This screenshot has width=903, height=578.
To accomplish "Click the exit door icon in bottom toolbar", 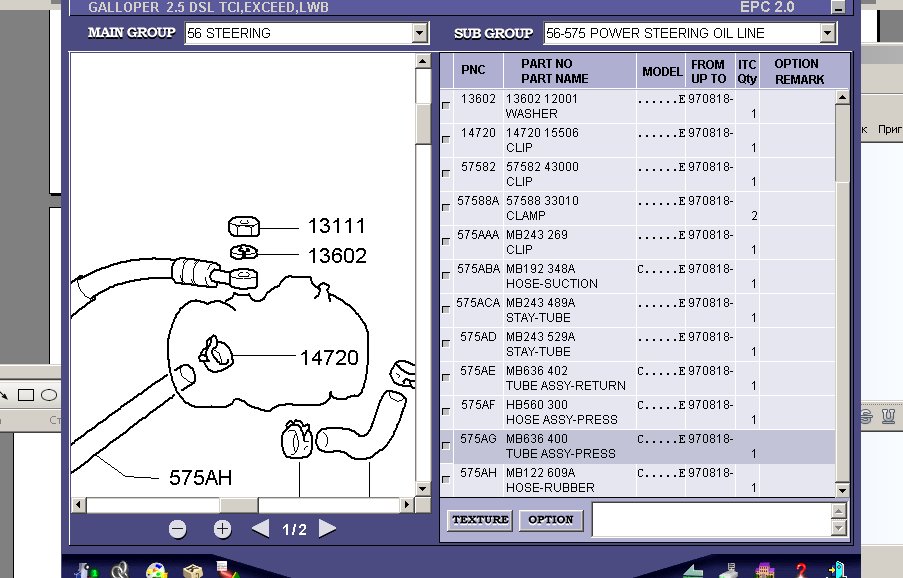I will 836,570.
